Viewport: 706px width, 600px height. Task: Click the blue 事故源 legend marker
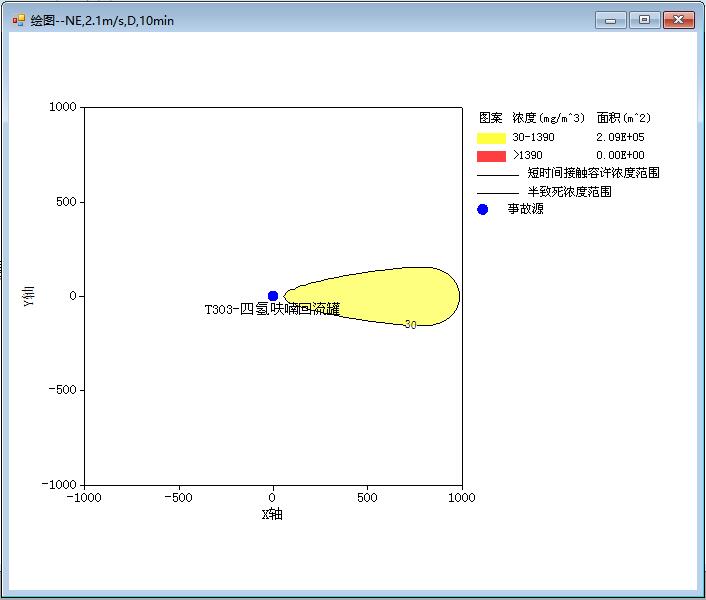click(x=482, y=209)
